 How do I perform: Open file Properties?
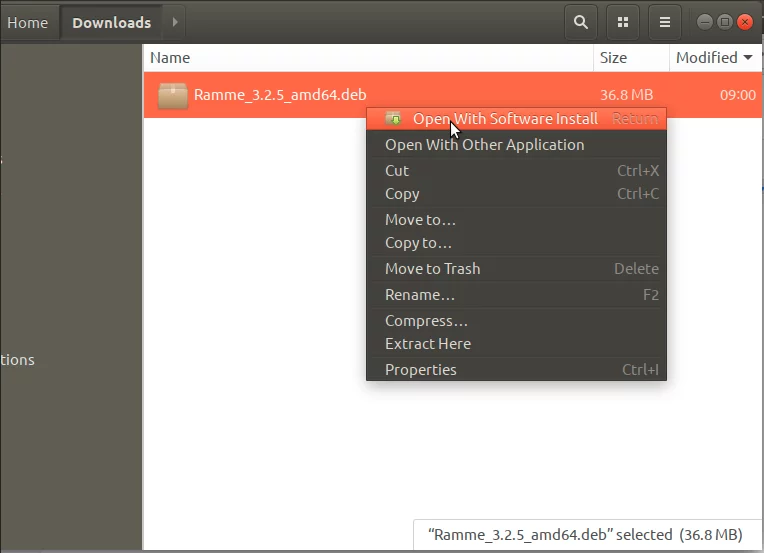(x=516, y=369)
